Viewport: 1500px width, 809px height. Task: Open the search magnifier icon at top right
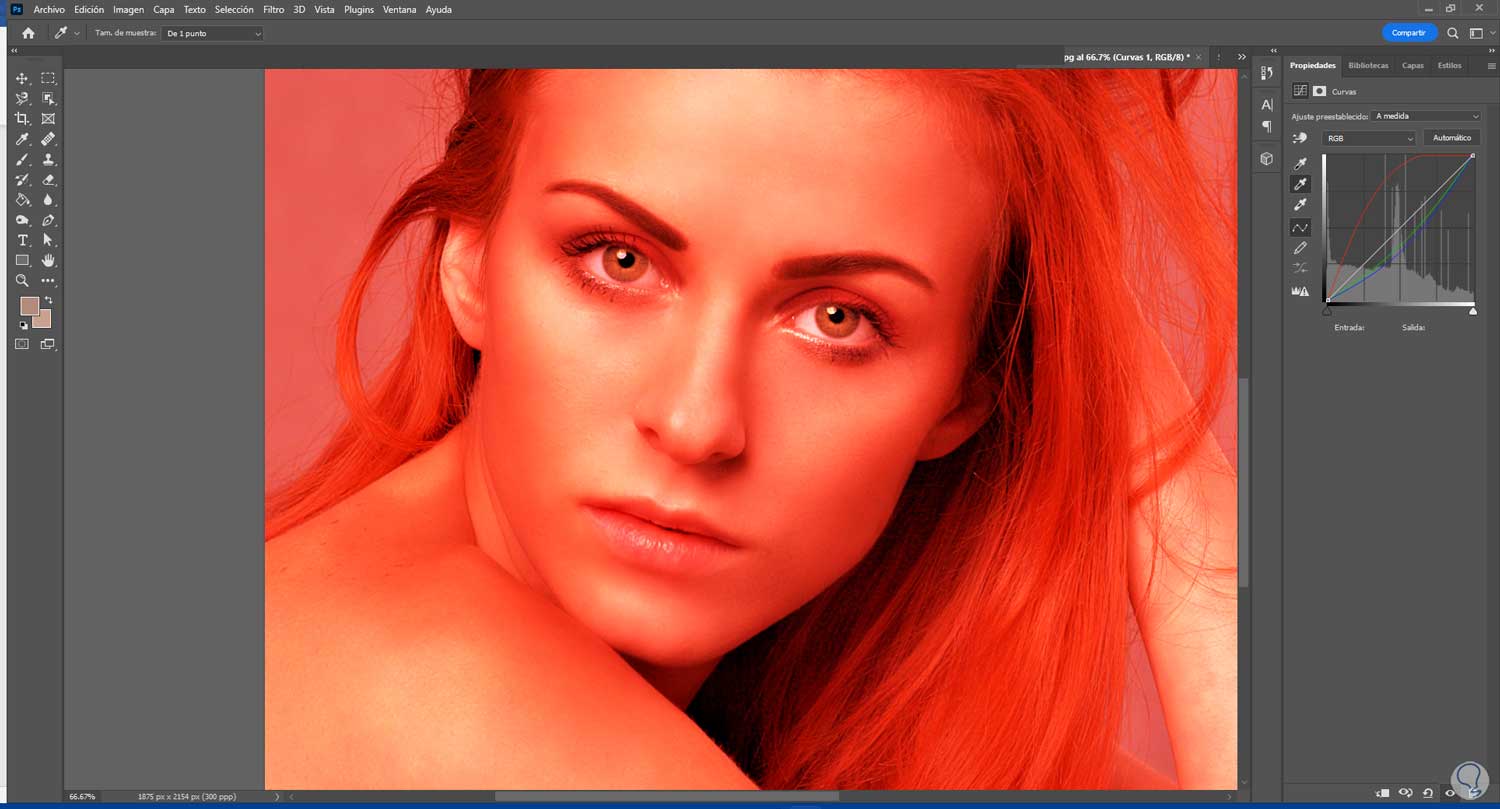pos(1453,33)
